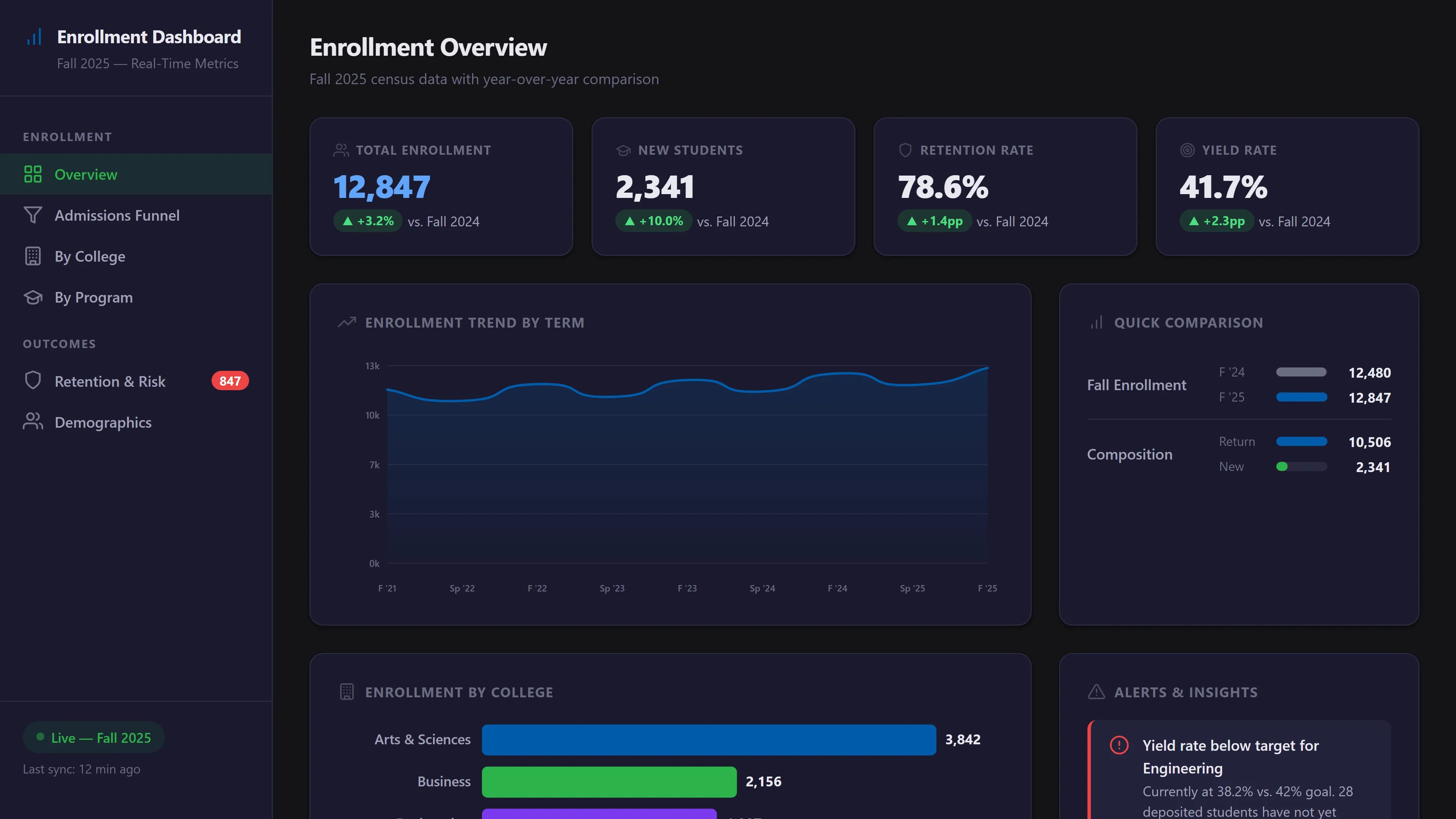This screenshot has height=819, width=1456.
Task: Click the 847 at-risk count badge
Action: [x=229, y=381]
